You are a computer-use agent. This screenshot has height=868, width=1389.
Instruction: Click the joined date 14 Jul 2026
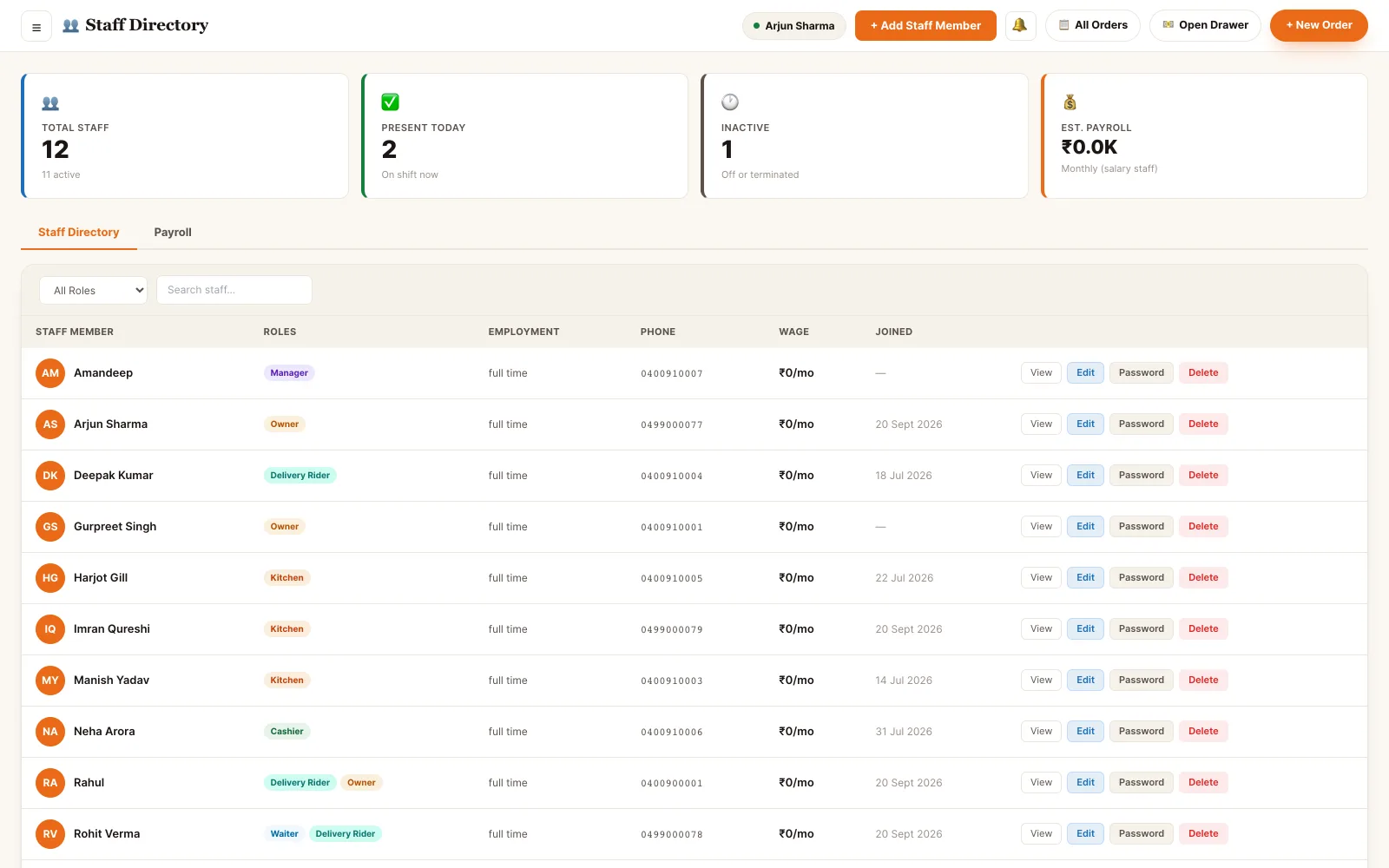click(x=904, y=681)
